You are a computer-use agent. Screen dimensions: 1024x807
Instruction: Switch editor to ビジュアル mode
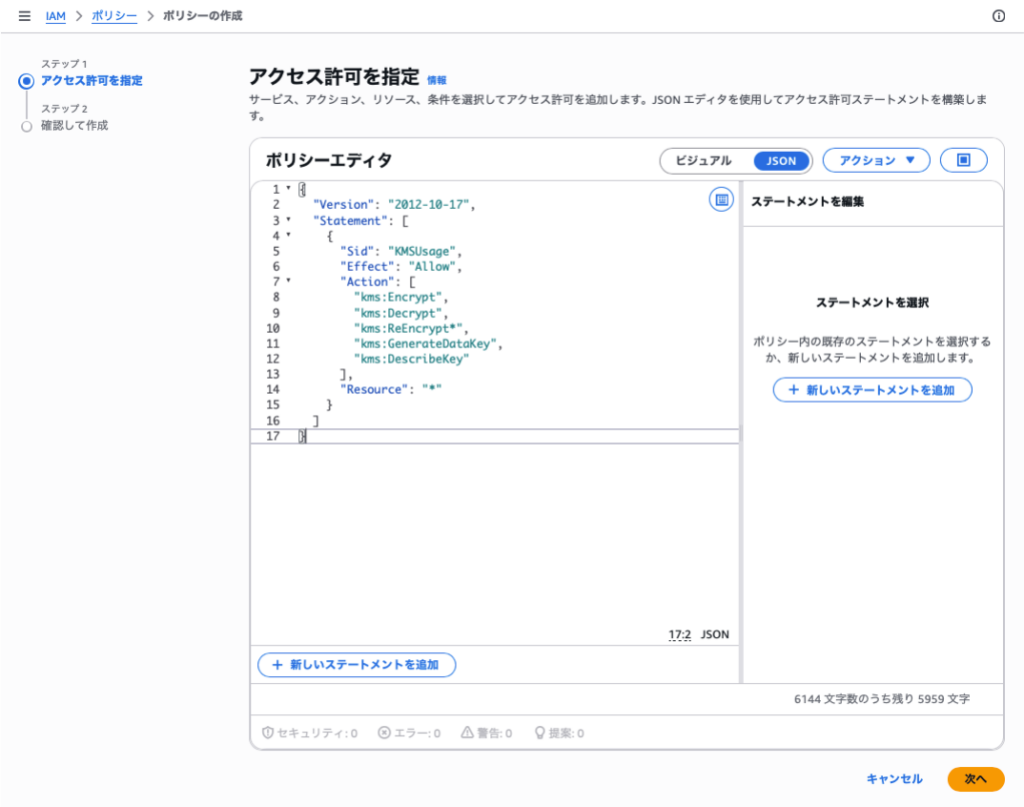click(703, 161)
